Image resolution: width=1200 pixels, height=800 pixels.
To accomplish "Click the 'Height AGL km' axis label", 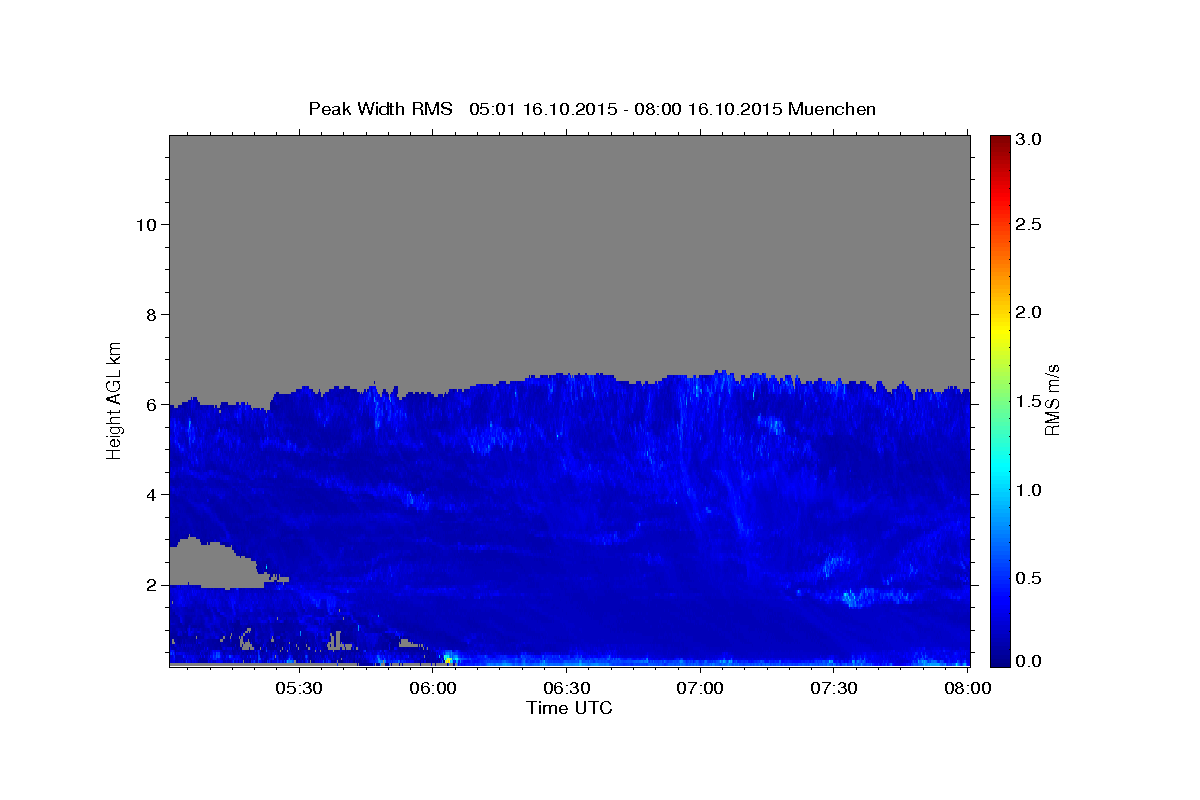I will click(x=115, y=399).
